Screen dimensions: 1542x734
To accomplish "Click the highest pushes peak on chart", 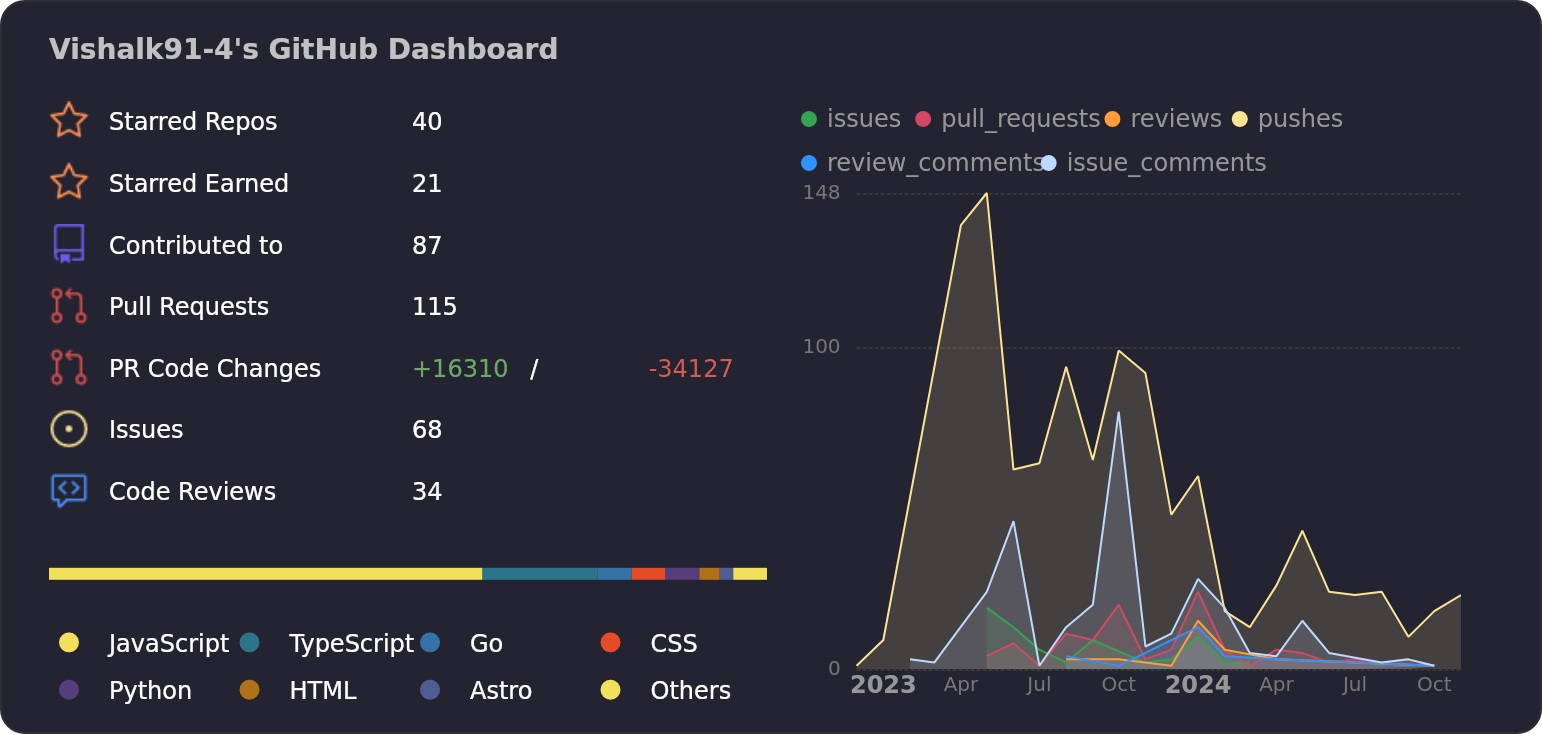I will pos(987,194).
